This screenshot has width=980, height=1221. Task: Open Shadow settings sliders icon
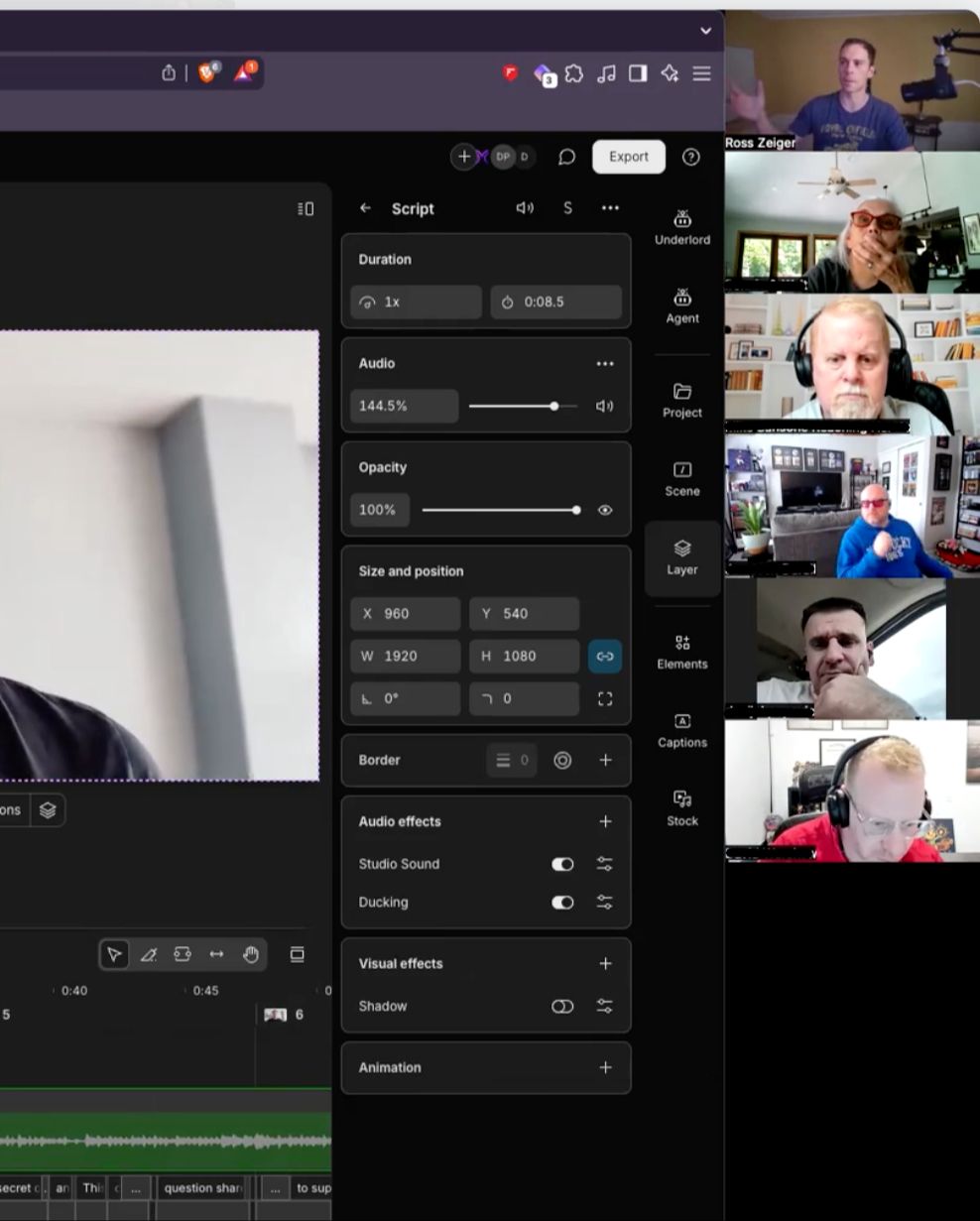click(604, 1006)
